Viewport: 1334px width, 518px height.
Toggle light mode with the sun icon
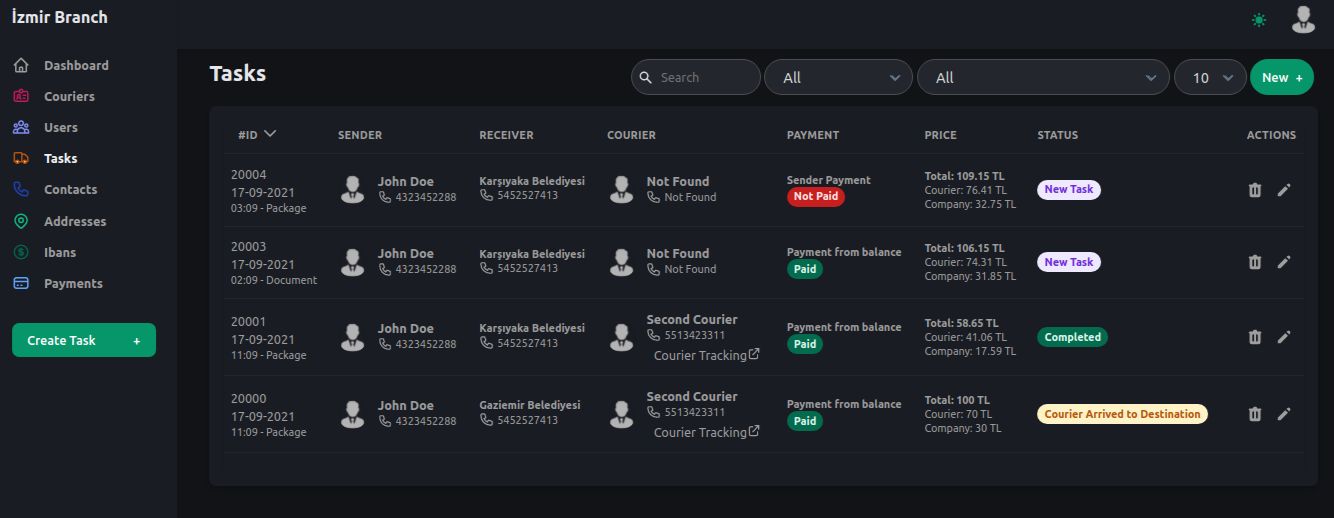click(1258, 20)
